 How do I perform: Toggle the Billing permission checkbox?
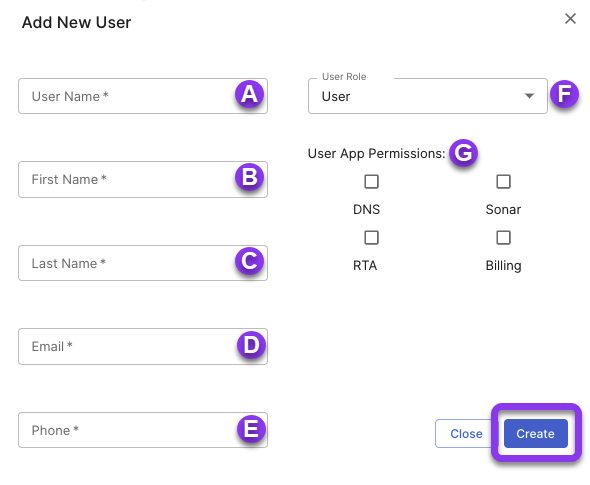[503, 238]
